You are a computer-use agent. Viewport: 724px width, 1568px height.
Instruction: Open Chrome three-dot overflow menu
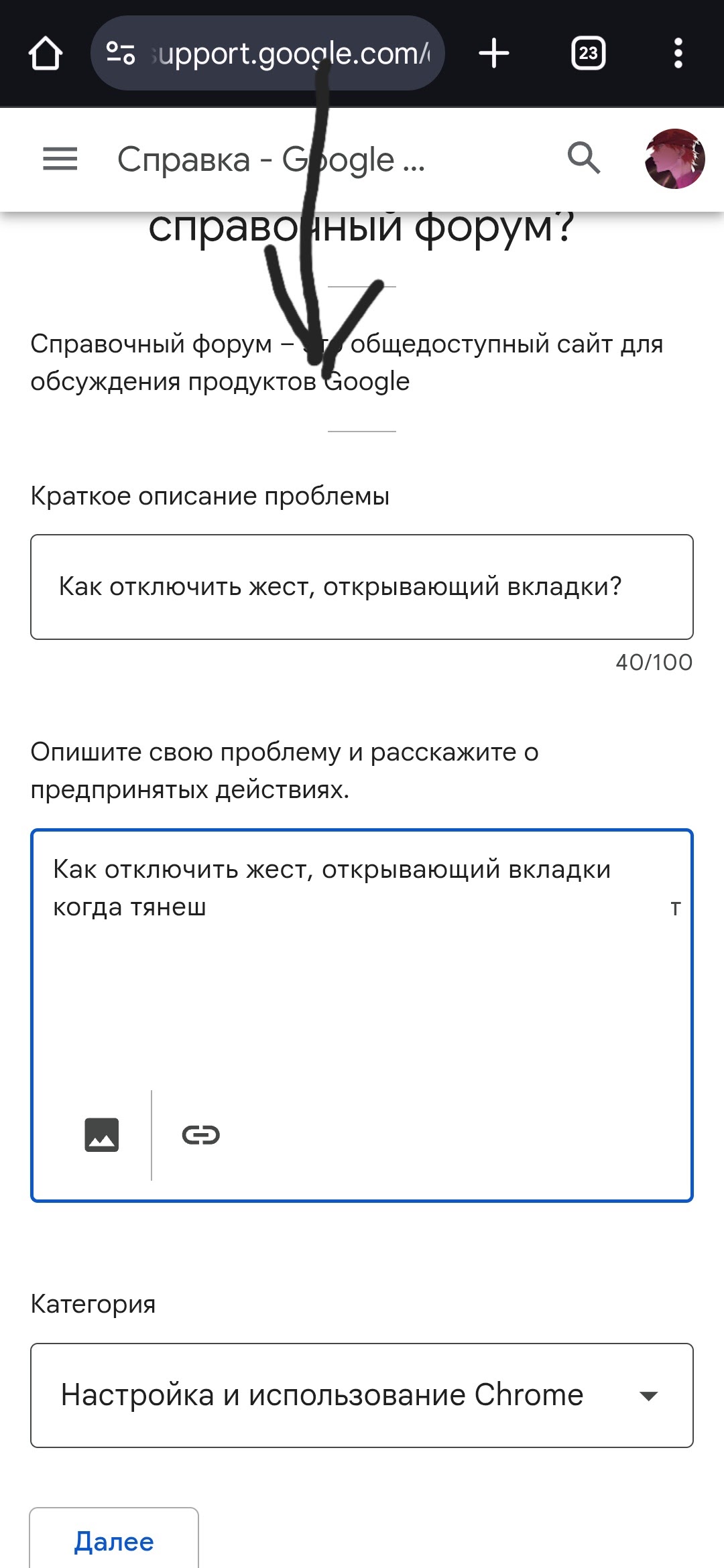[678, 53]
